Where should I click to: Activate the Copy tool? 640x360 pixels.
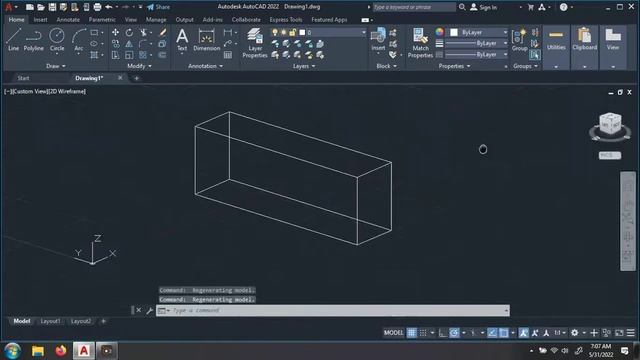116,44
